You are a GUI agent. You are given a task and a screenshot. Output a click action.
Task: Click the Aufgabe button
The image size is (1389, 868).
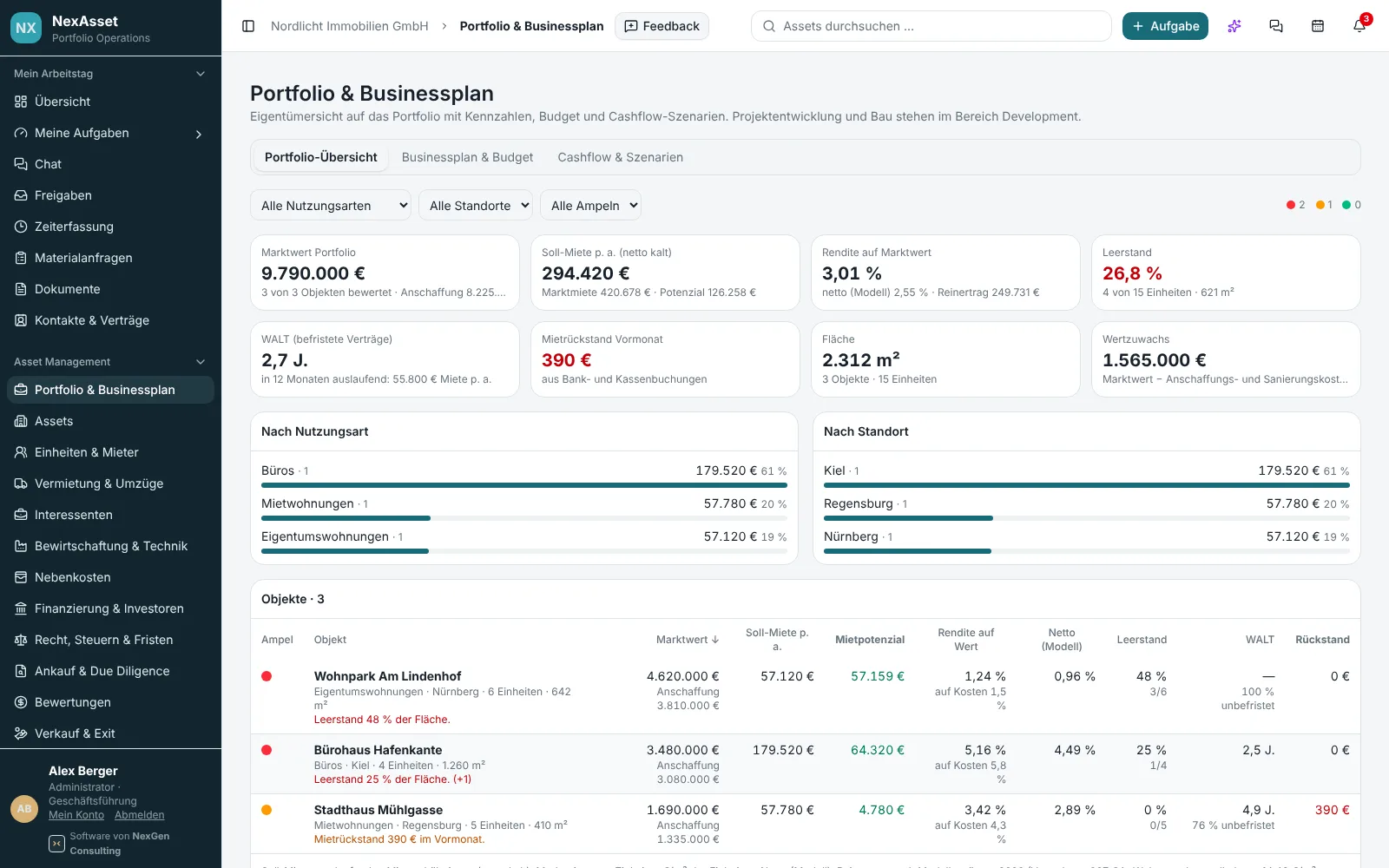pos(1165,26)
